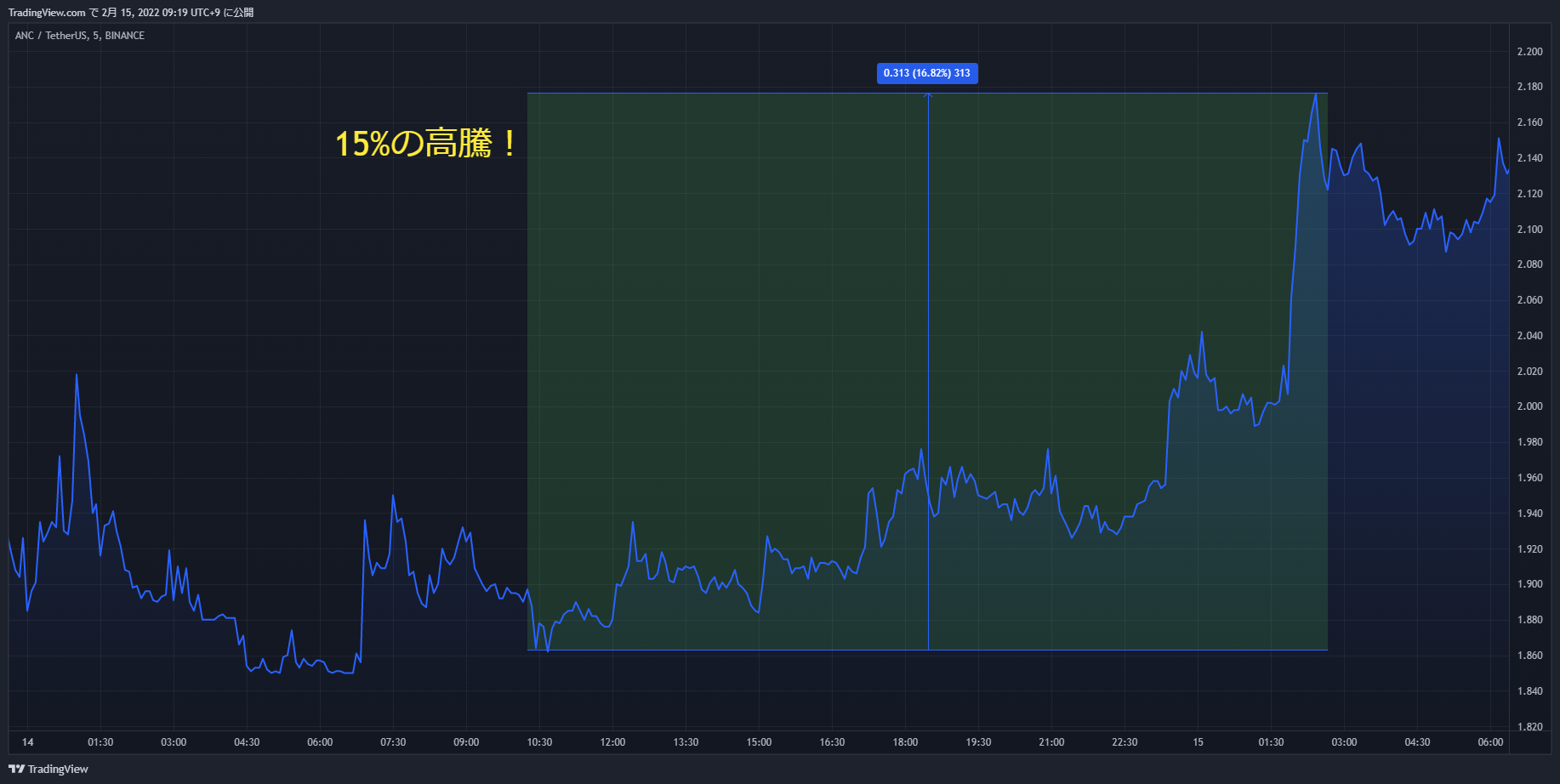Image resolution: width=1560 pixels, height=784 pixels.
Task: Click the 22:30 time axis label
Action: click(1124, 742)
